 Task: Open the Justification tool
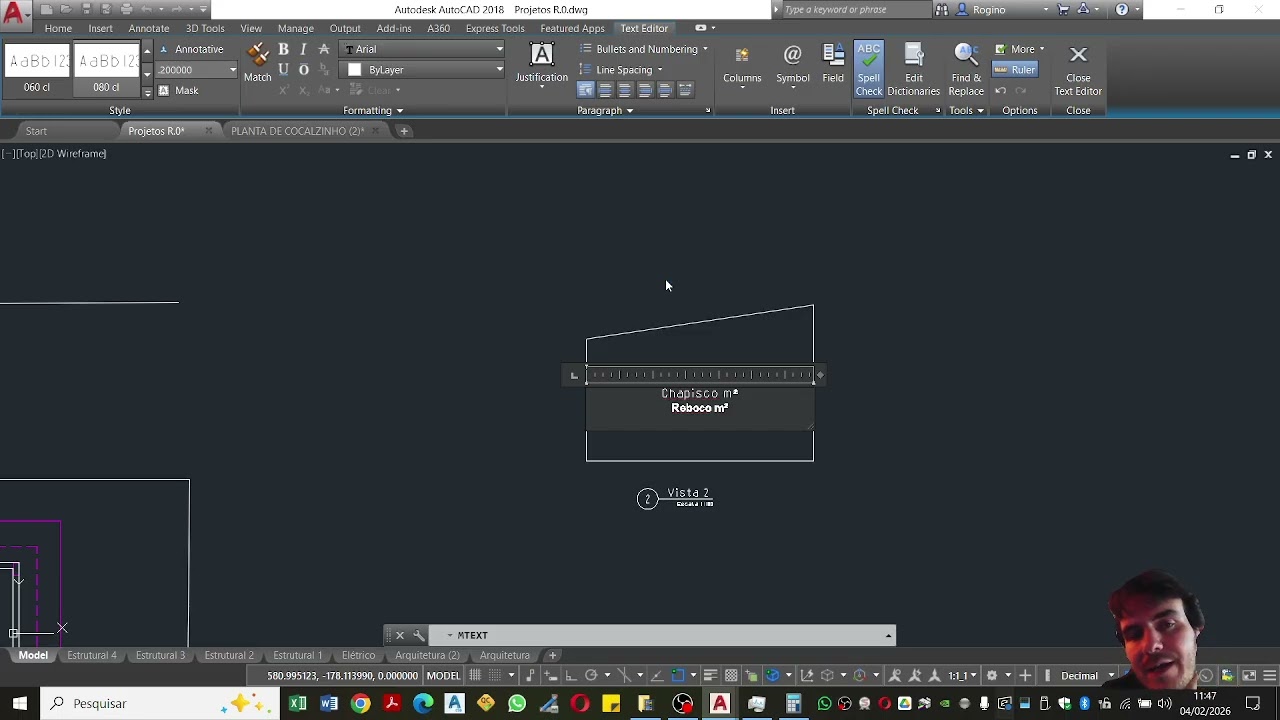(x=542, y=65)
